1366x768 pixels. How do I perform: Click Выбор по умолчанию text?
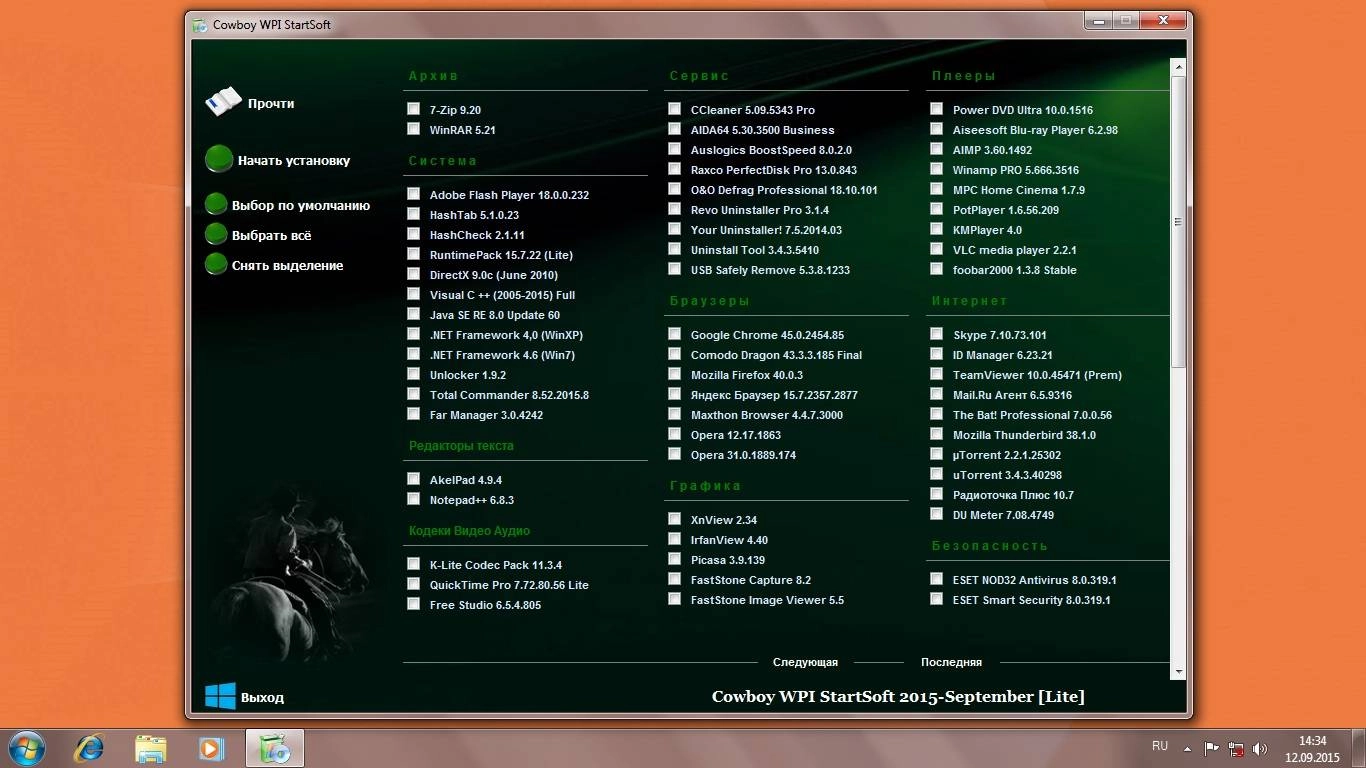click(301, 205)
